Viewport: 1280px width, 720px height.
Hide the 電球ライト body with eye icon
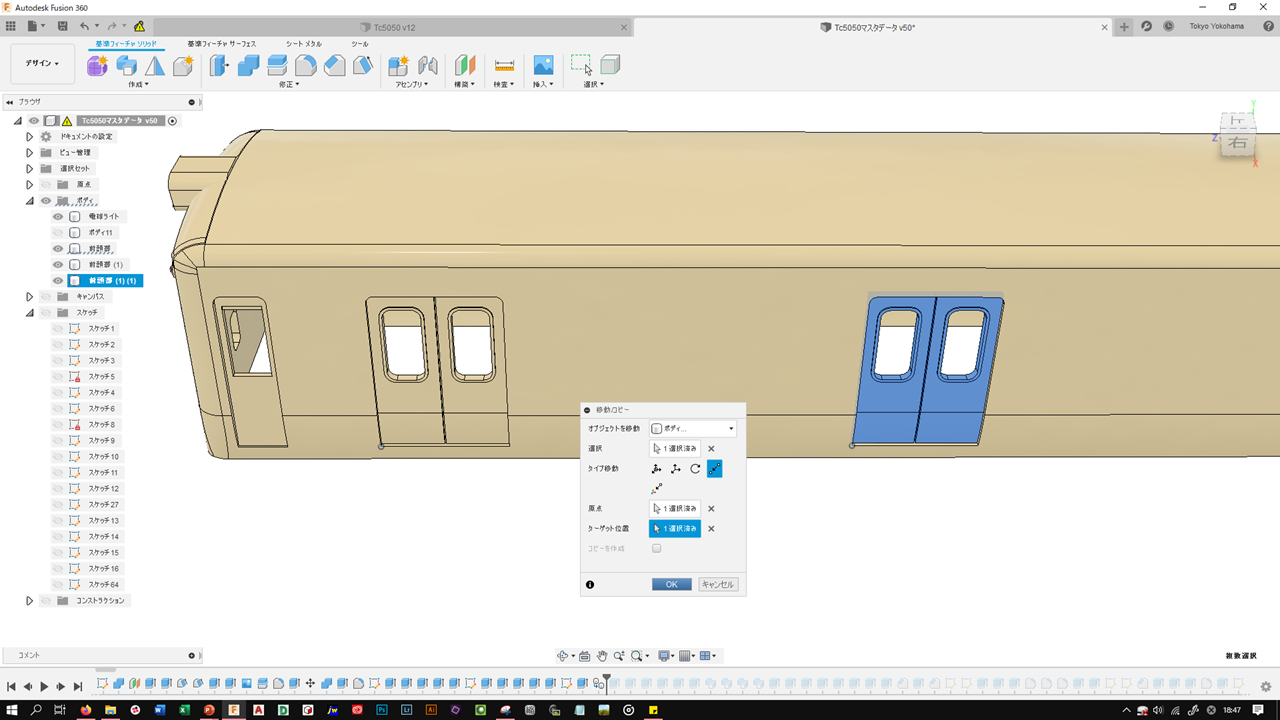tap(58, 217)
